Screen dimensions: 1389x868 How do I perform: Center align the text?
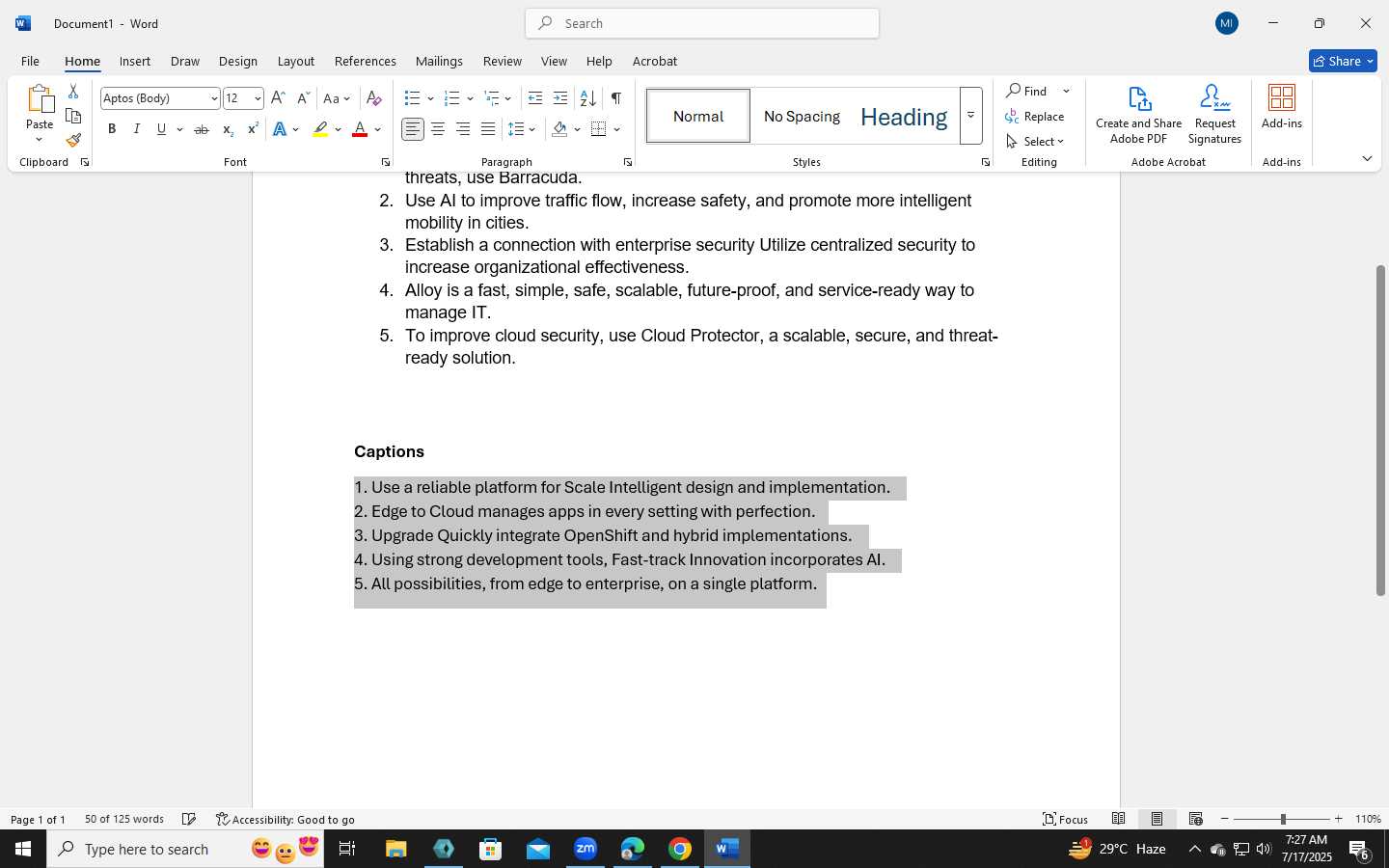438,129
